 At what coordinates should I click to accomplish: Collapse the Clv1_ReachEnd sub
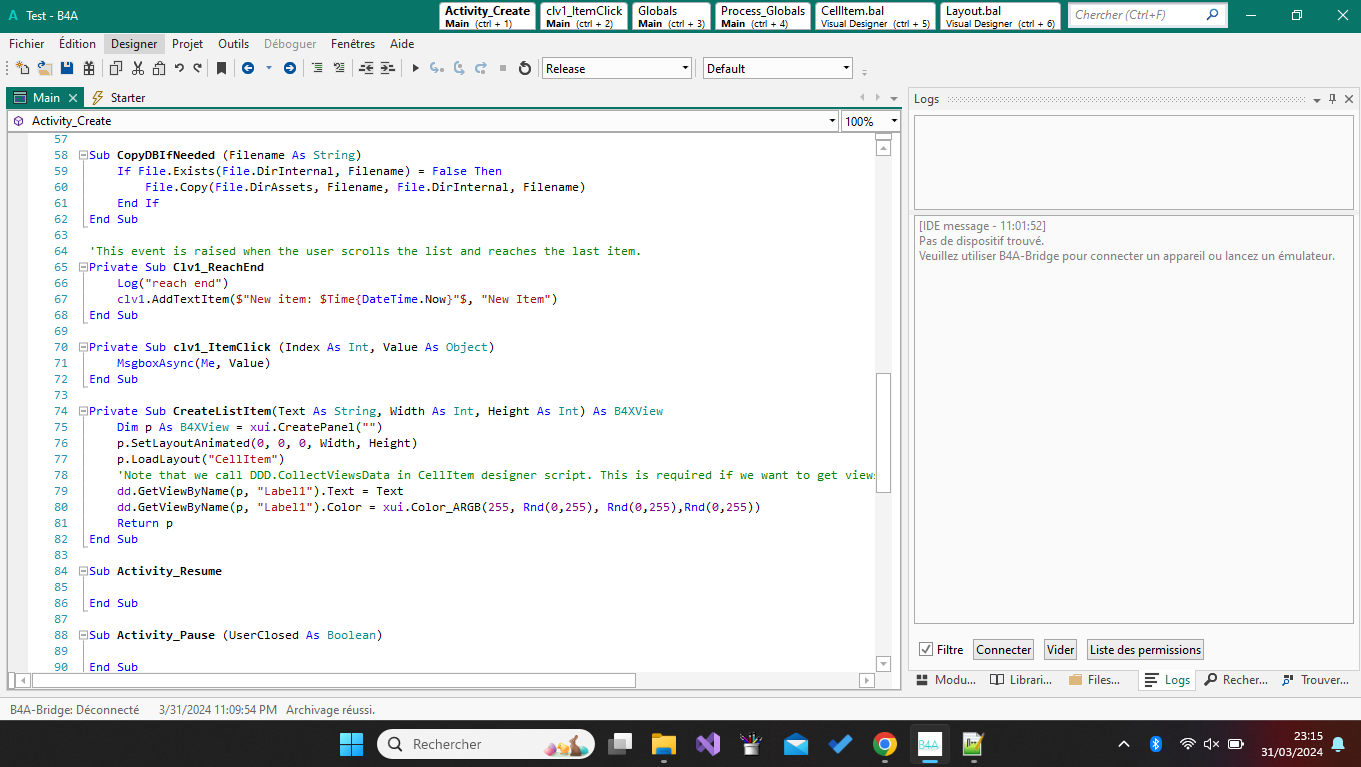83,267
